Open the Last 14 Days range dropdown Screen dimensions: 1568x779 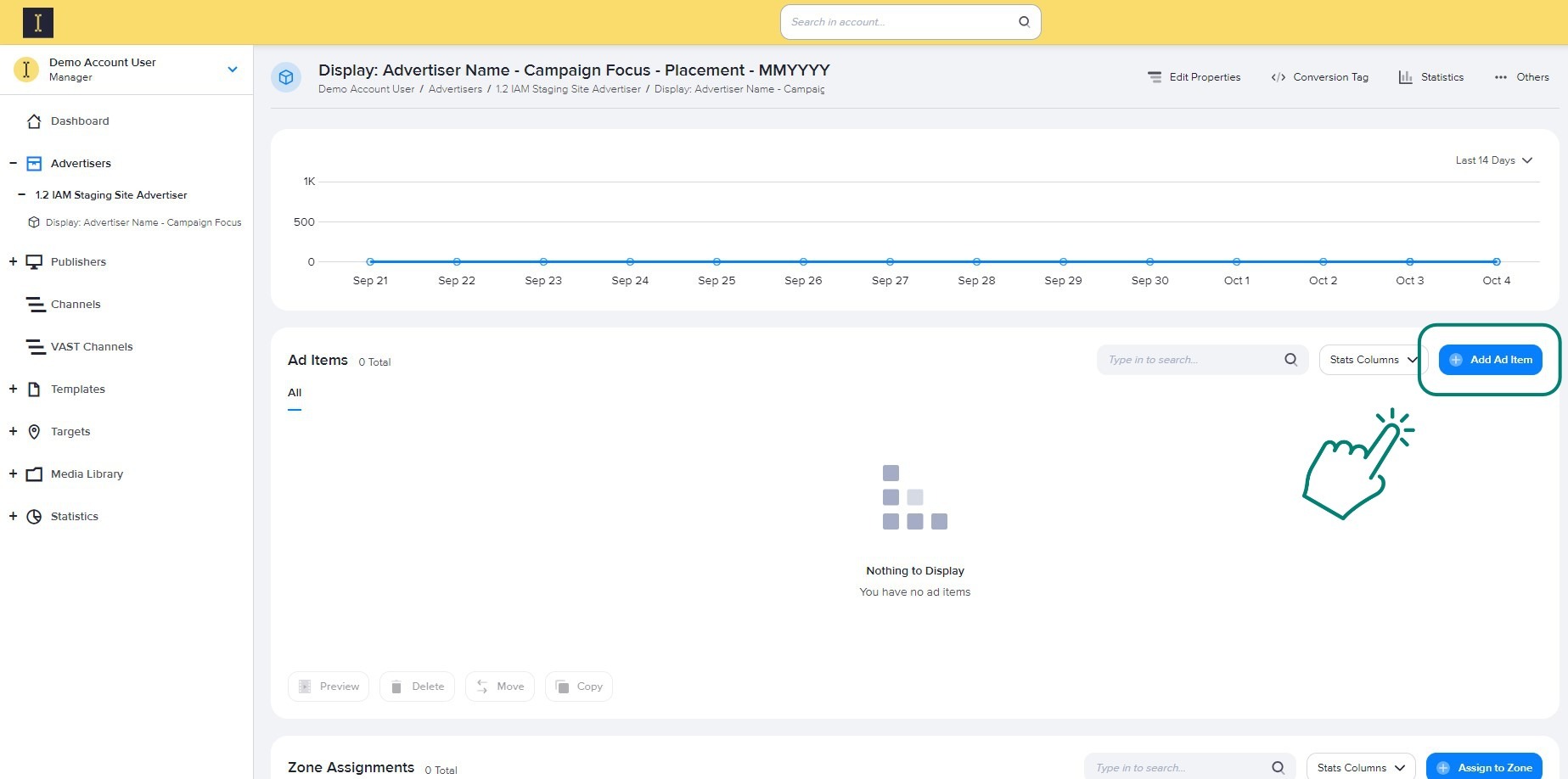pos(1493,160)
